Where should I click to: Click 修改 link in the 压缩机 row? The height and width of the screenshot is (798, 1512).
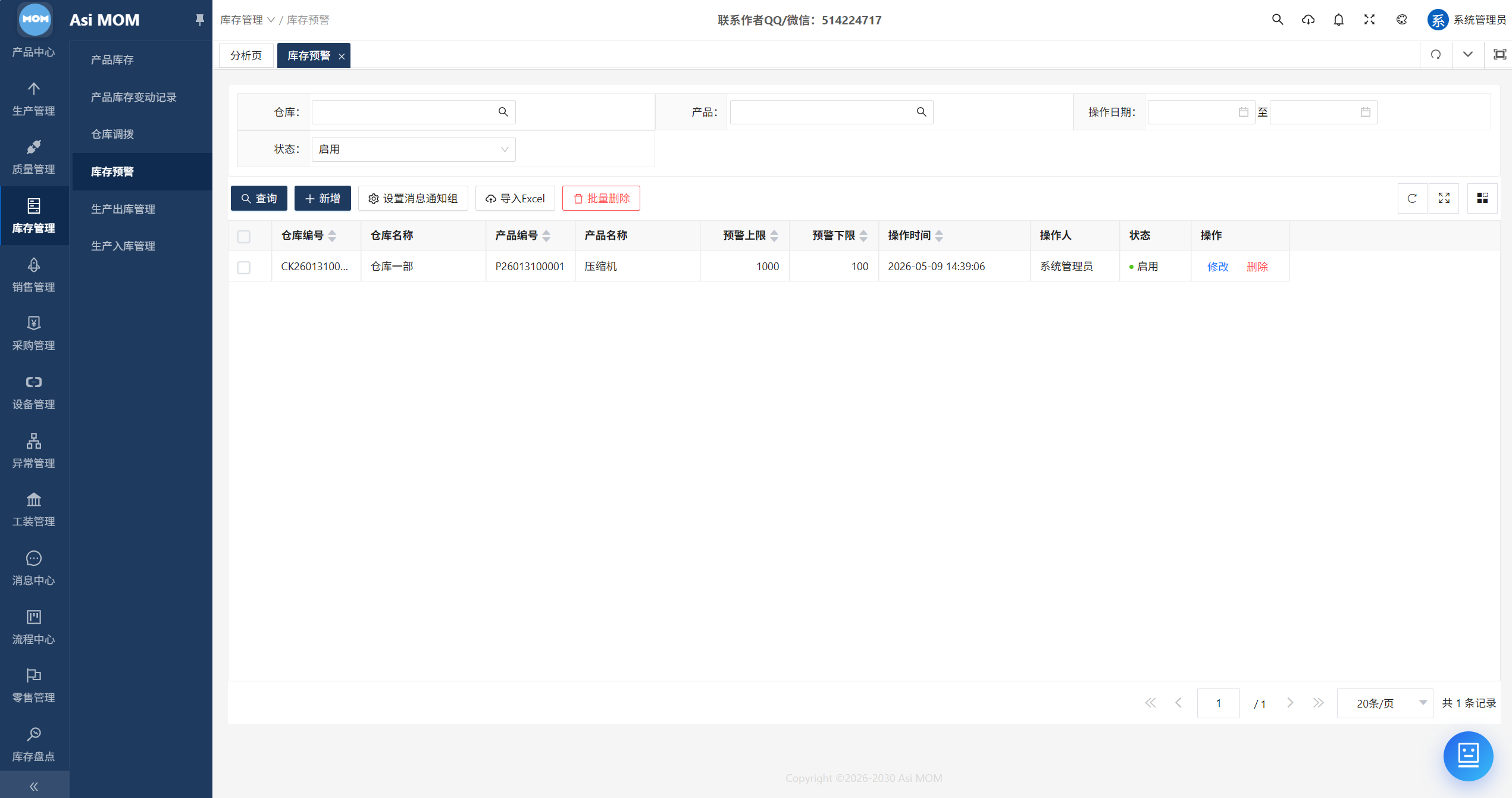click(1217, 267)
